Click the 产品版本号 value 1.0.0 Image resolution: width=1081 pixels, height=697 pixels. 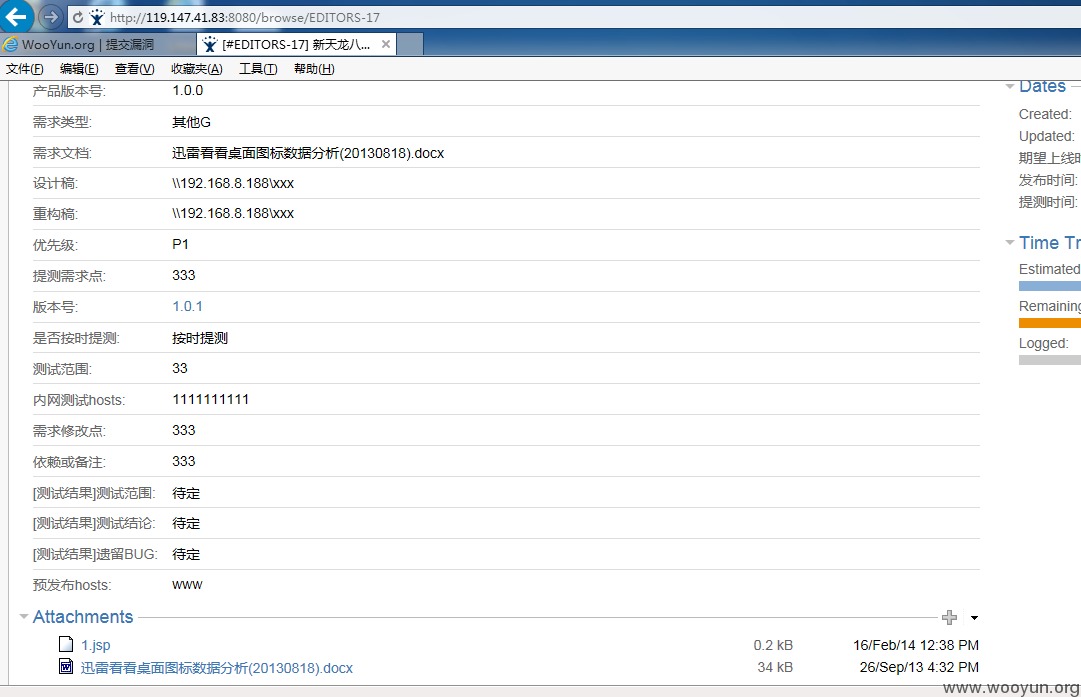pos(188,90)
